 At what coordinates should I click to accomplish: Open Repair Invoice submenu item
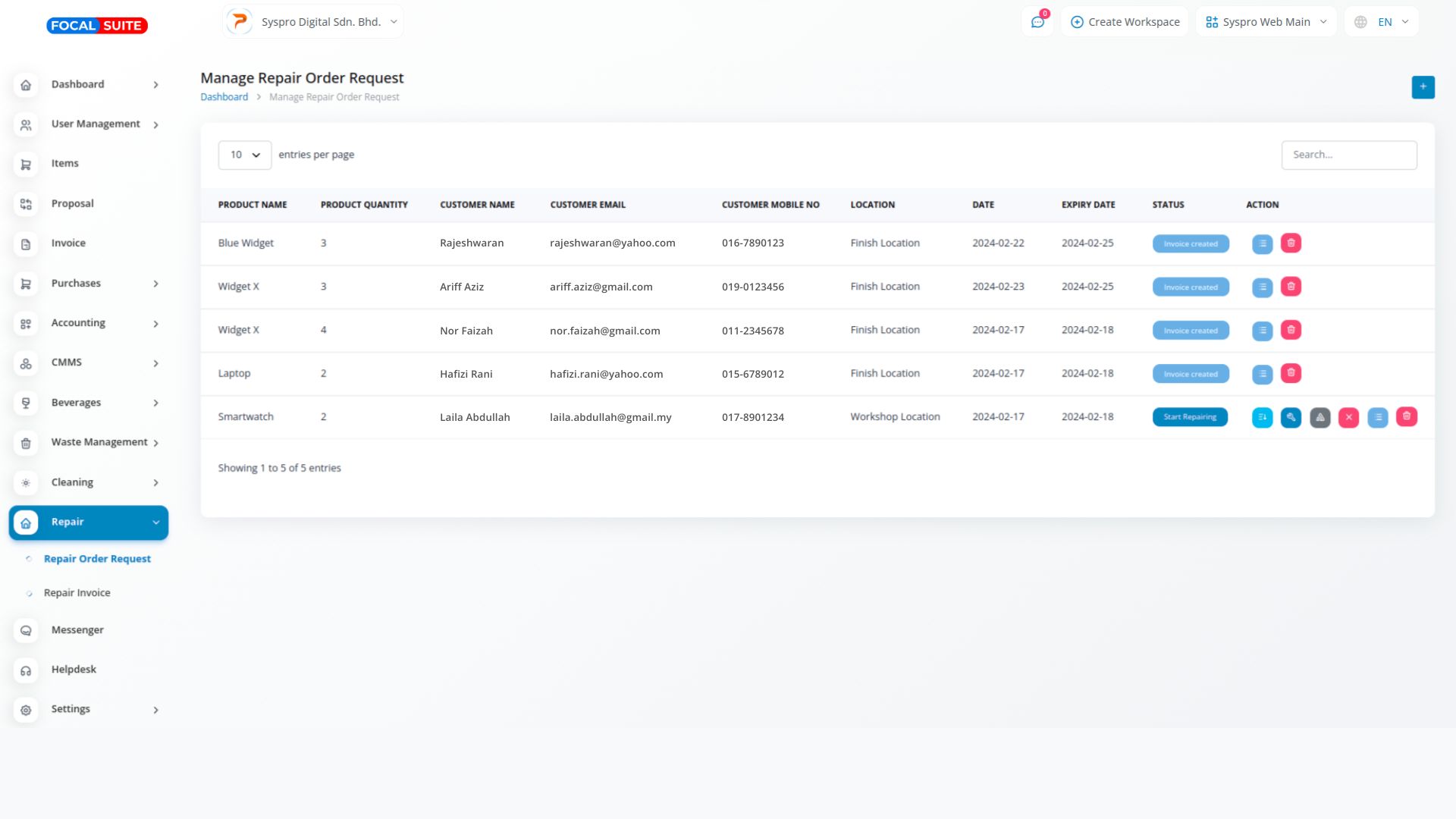[77, 593]
